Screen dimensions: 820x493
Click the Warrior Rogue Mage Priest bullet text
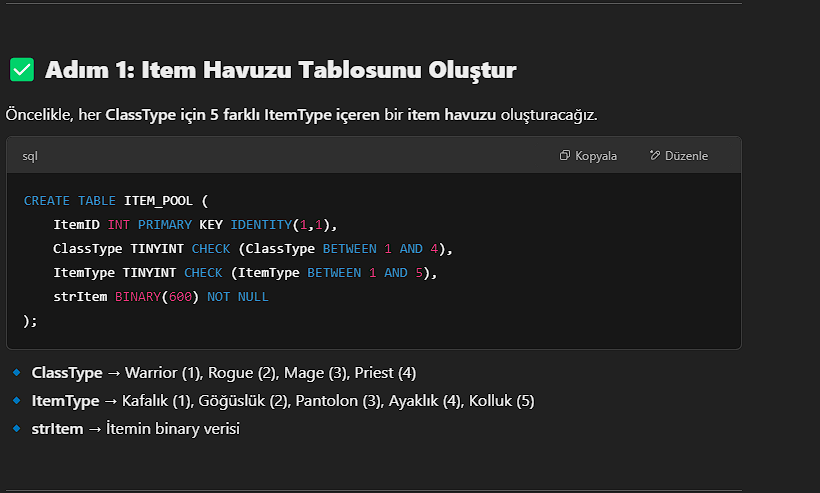[x=270, y=373]
